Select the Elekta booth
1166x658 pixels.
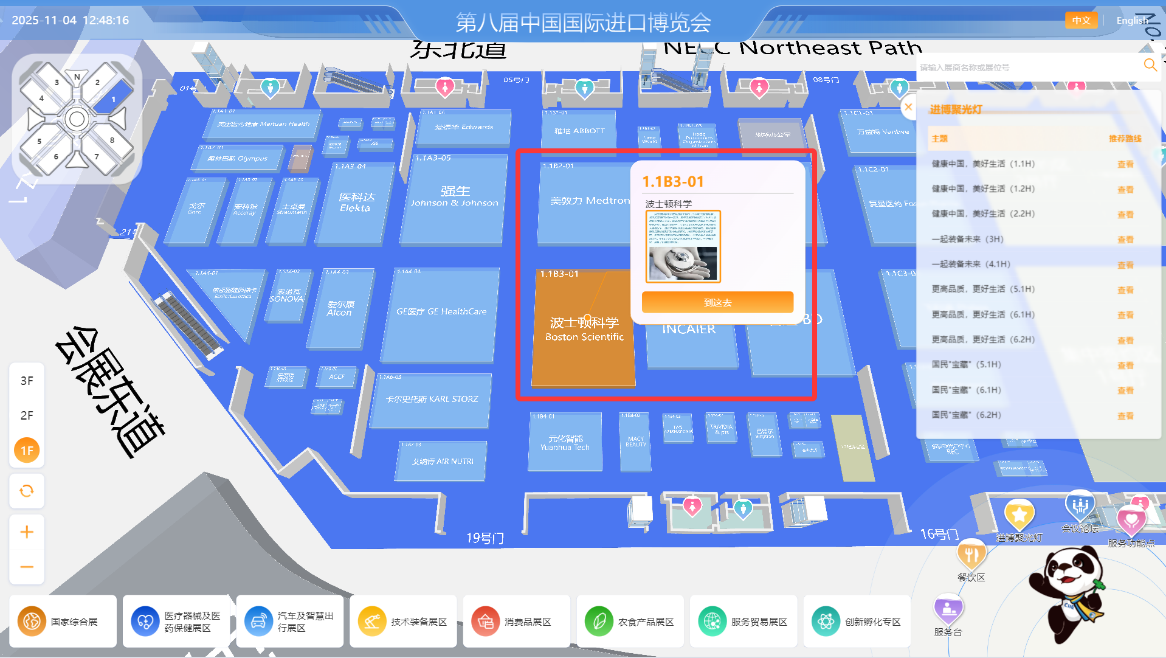point(355,203)
